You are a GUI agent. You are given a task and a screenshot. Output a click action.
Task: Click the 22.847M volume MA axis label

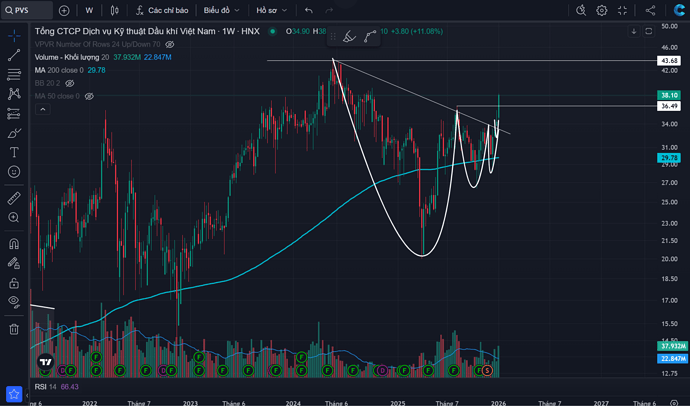tap(672, 358)
